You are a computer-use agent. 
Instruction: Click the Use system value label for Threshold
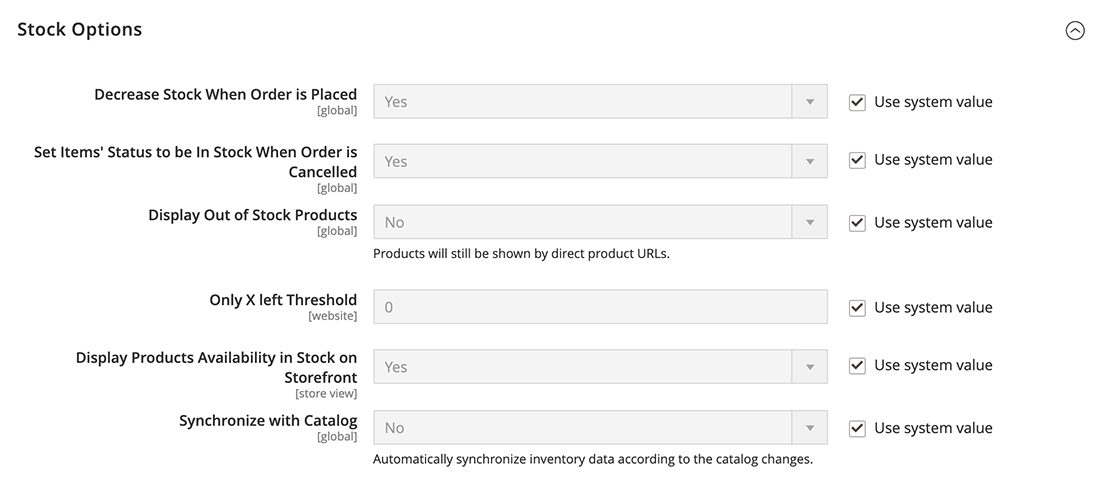tap(933, 308)
